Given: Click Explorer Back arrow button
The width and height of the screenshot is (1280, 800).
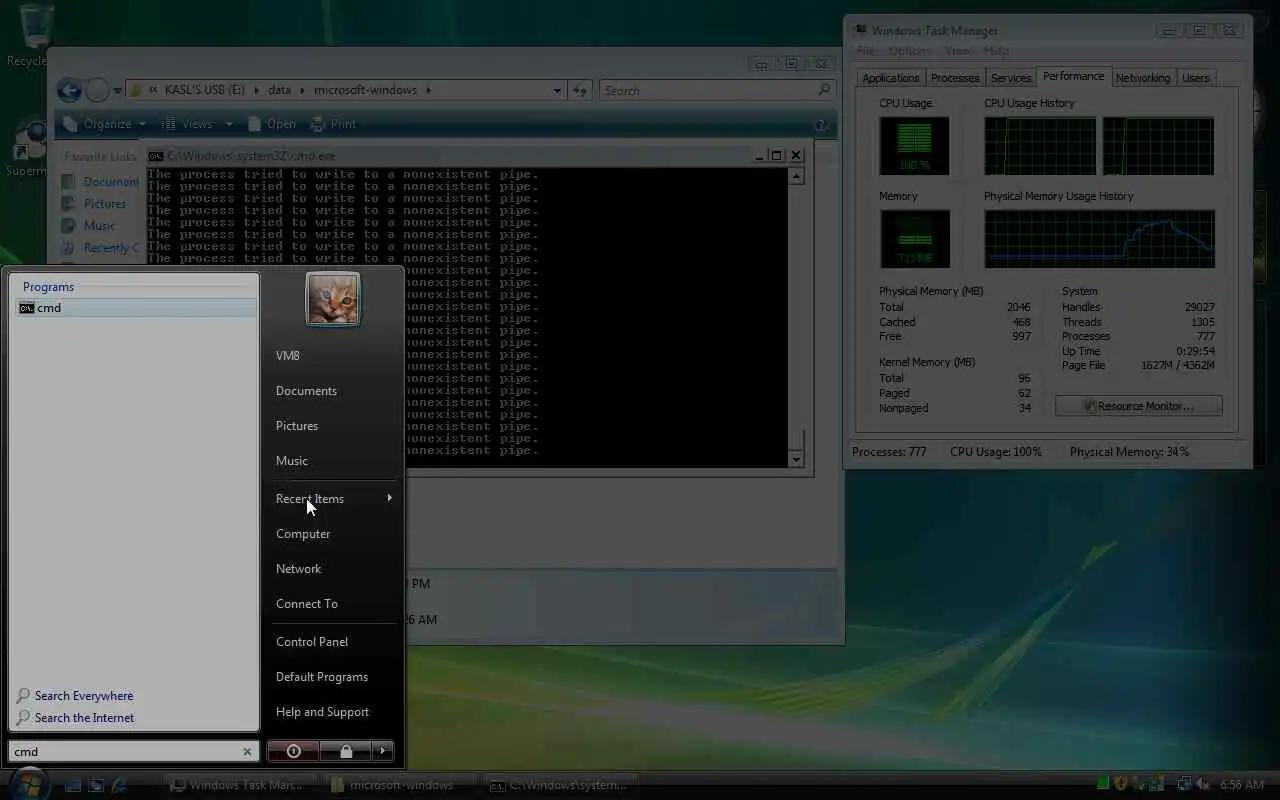Looking at the screenshot, I should pos(69,91).
